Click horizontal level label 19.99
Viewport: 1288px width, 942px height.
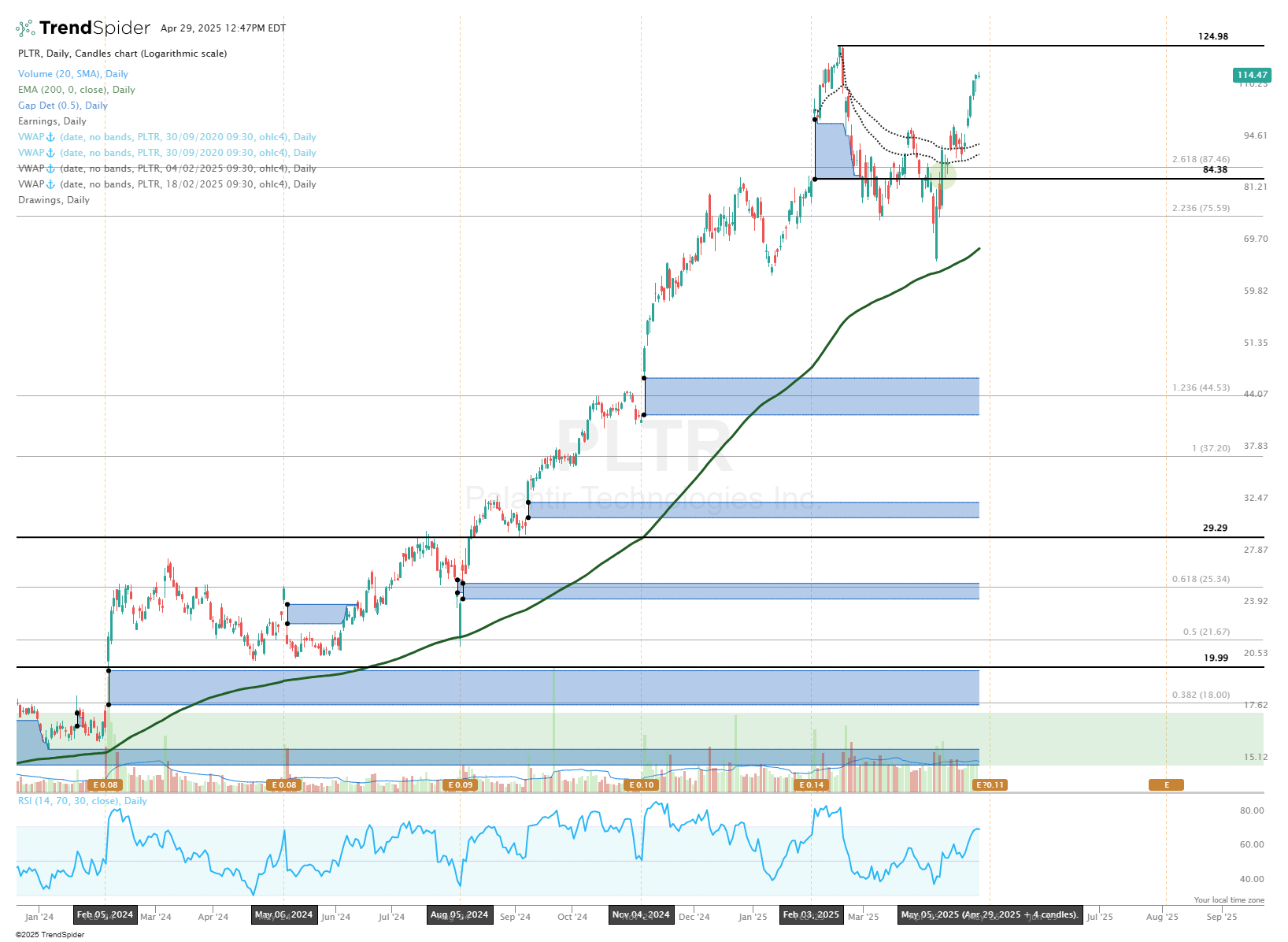pos(1216,658)
